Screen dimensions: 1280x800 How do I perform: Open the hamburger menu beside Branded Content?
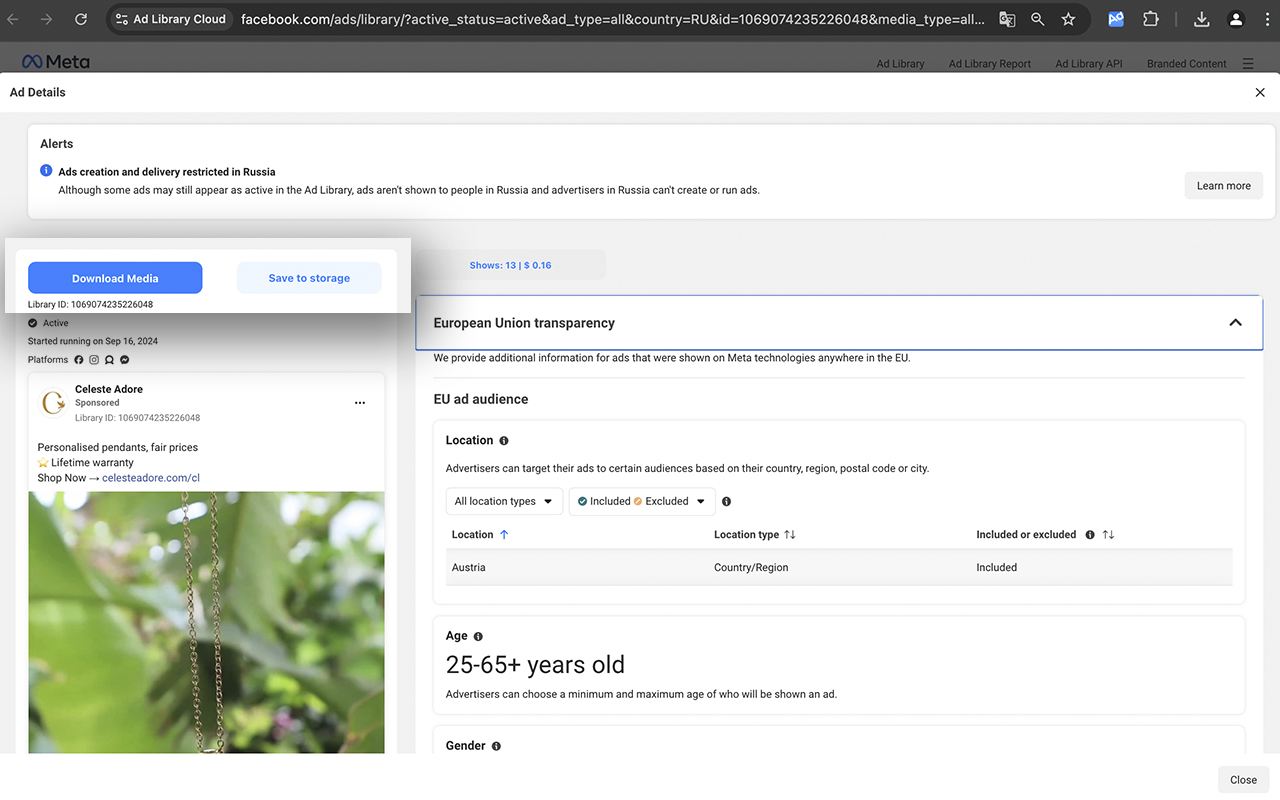point(1248,63)
